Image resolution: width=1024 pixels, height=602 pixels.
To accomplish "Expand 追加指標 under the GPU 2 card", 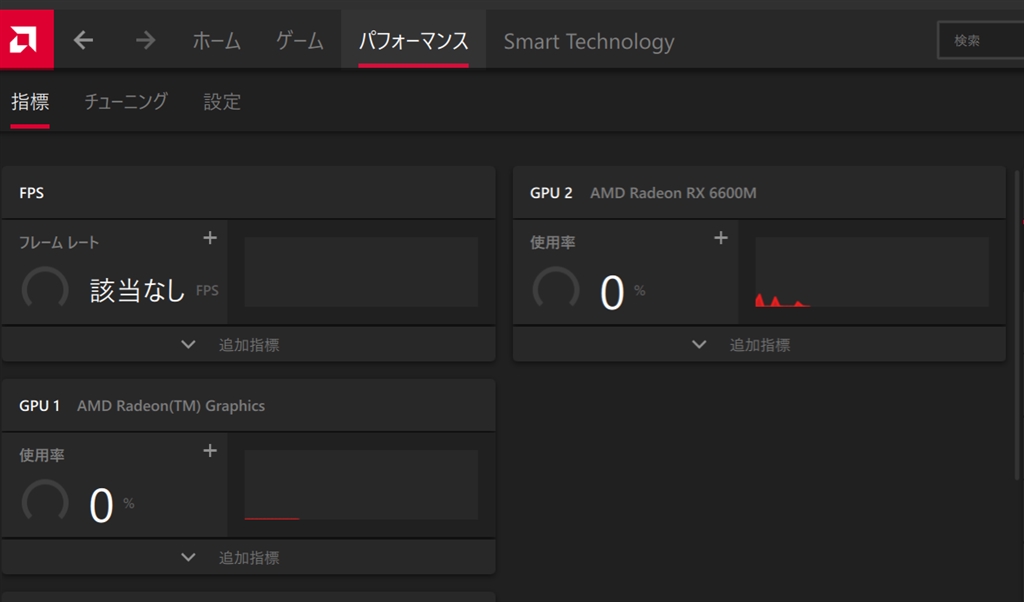I will tap(759, 344).
